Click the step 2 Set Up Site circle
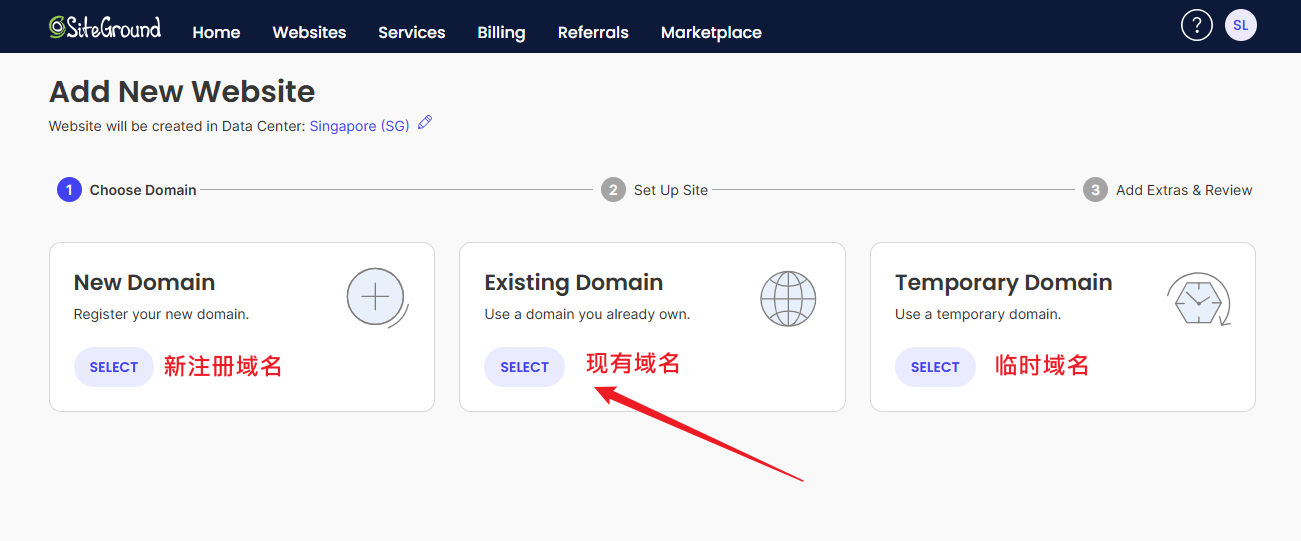 [613, 190]
